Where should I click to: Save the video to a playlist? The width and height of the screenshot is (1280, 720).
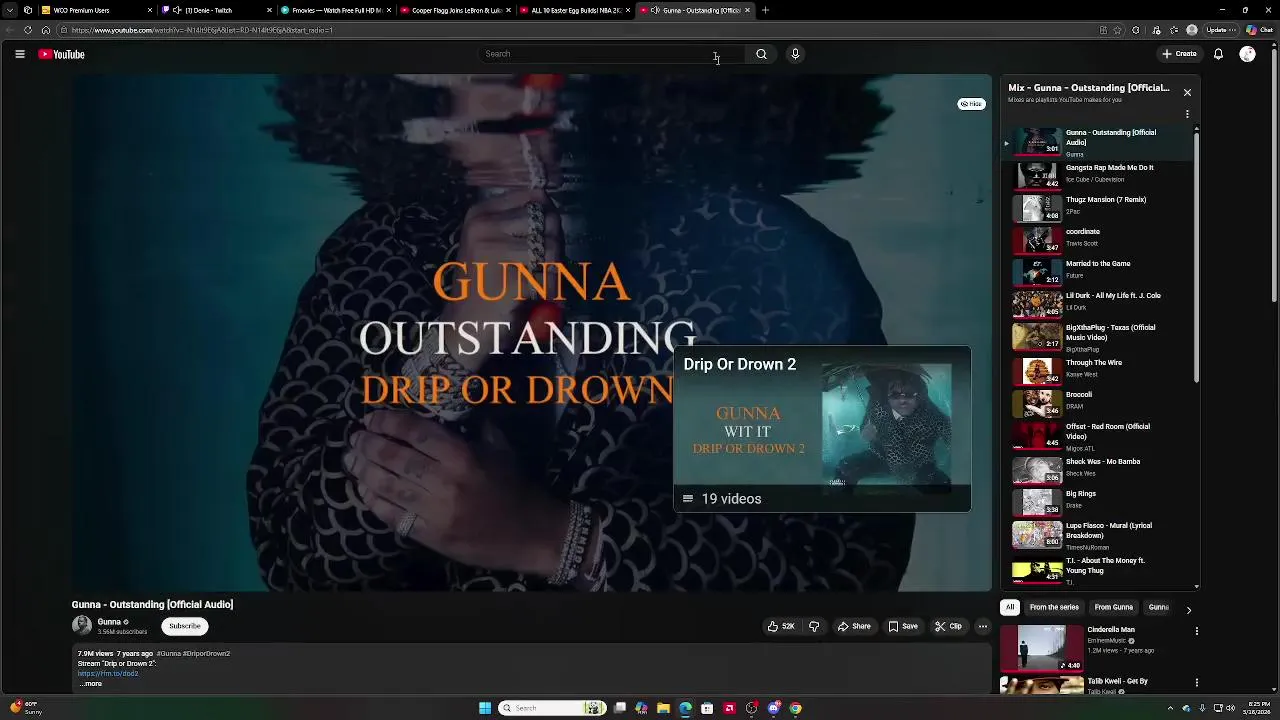(x=903, y=626)
